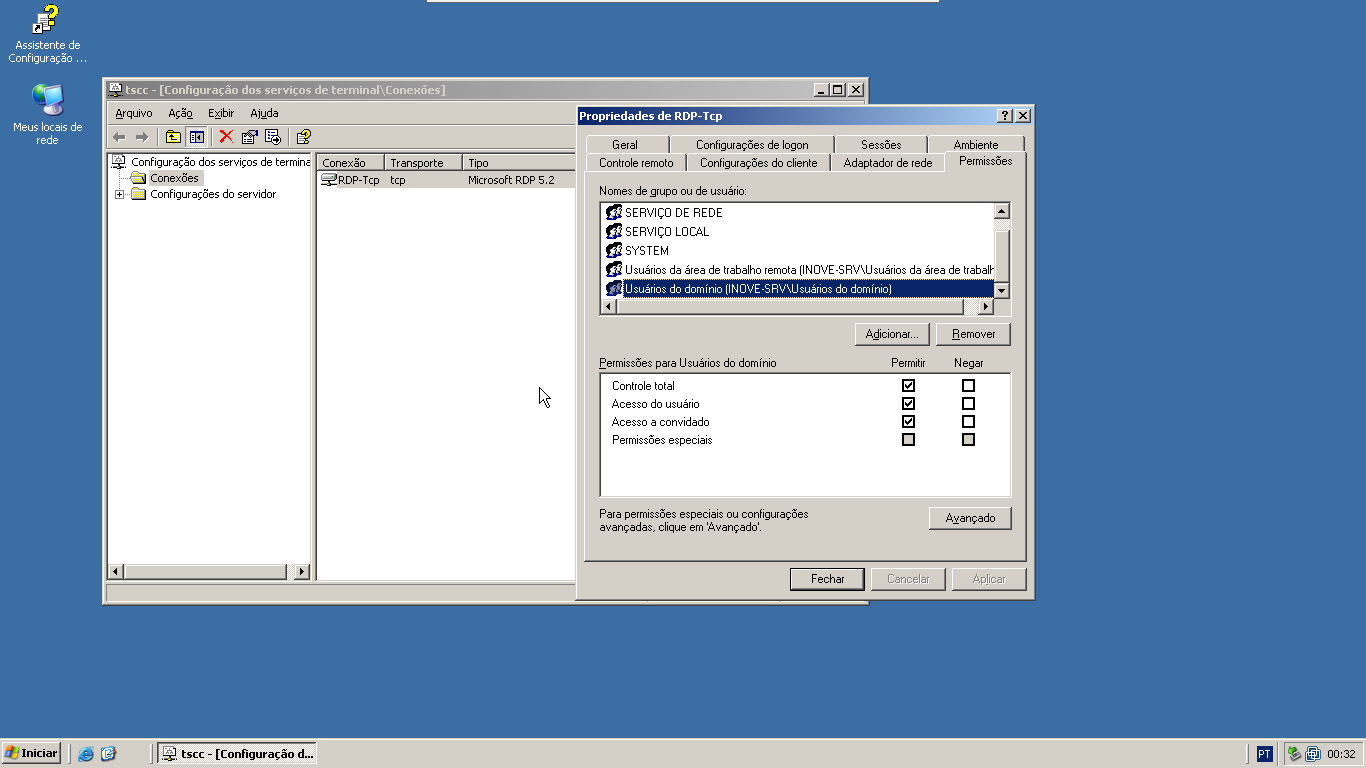Uncheck Permitir for Controle total
This screenshot has height=768, width=1366.
908,385
